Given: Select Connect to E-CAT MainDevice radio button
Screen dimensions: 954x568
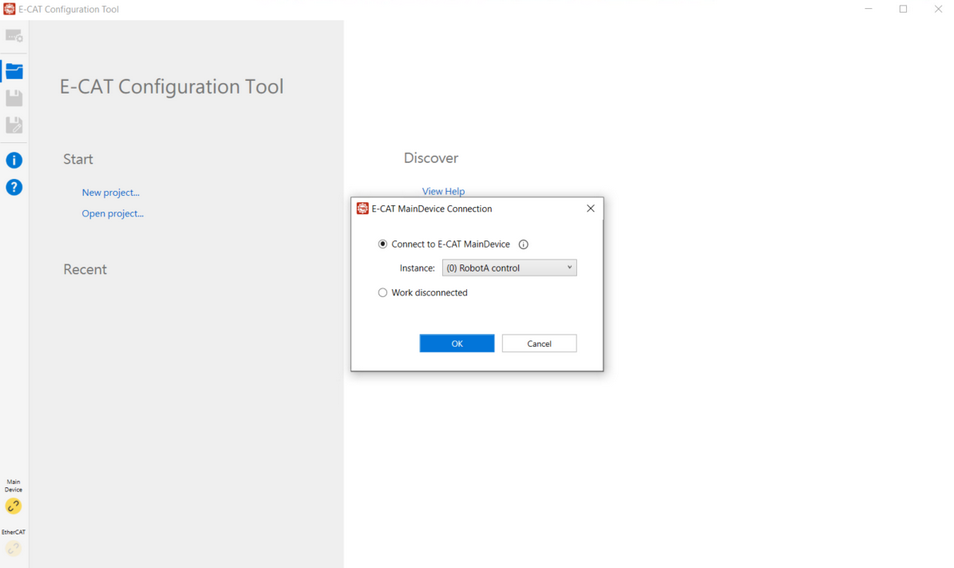Looking at the screenshot, I should tap(383, 244).
